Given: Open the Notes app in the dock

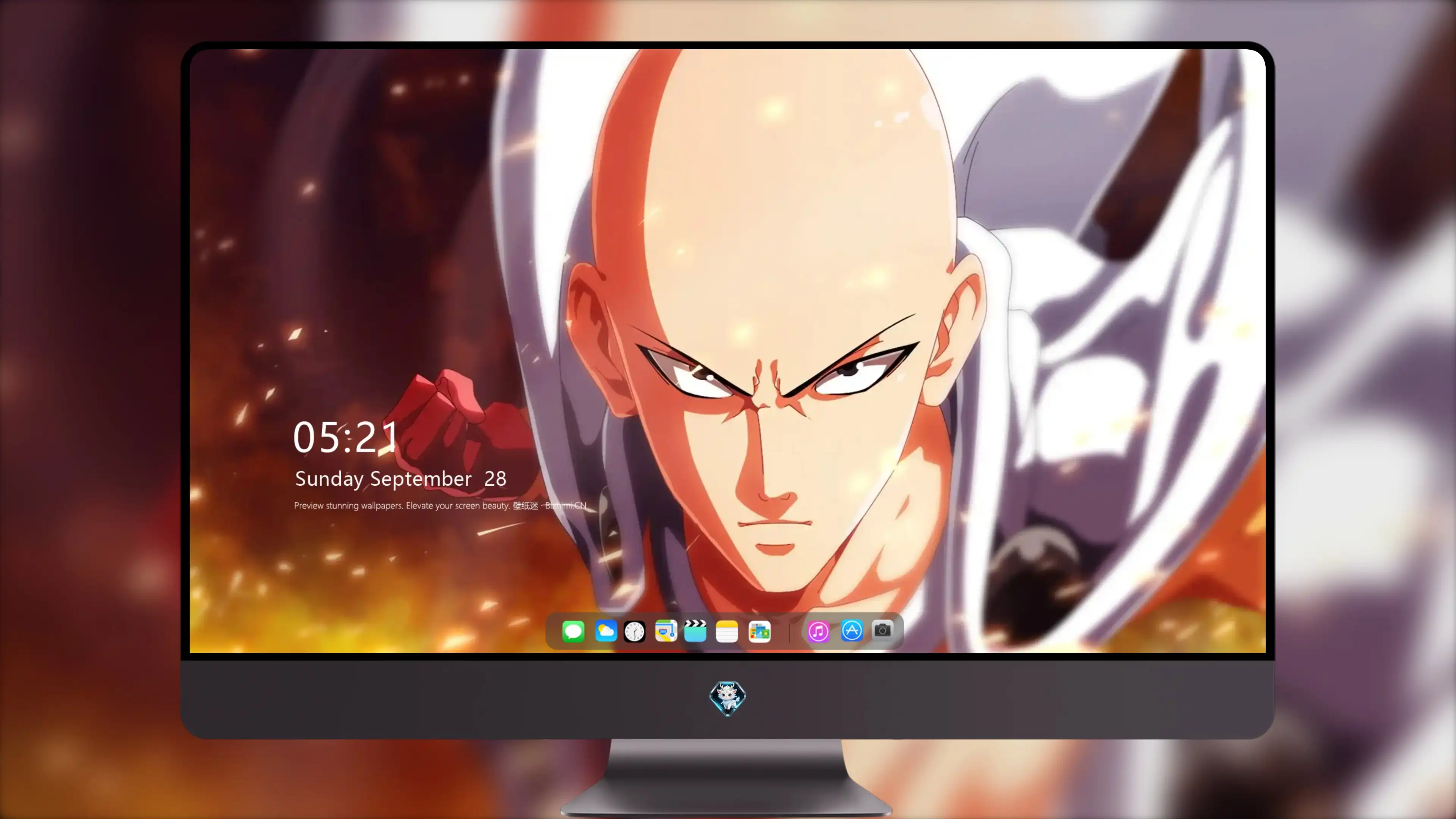Looking at the screenshot, I should point(727,631).
